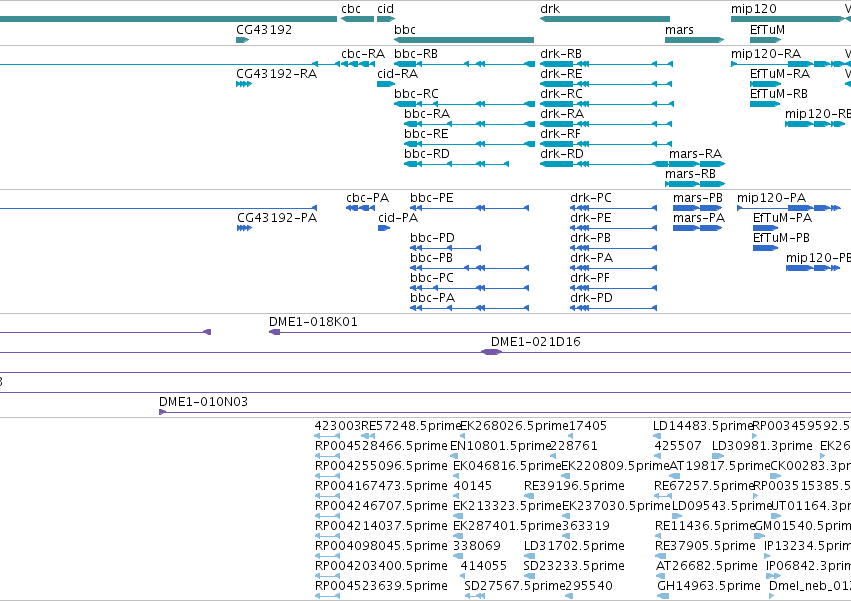Click protein bbc-PD label
This screenshot has height=601, width=851.
coord(432,238)
